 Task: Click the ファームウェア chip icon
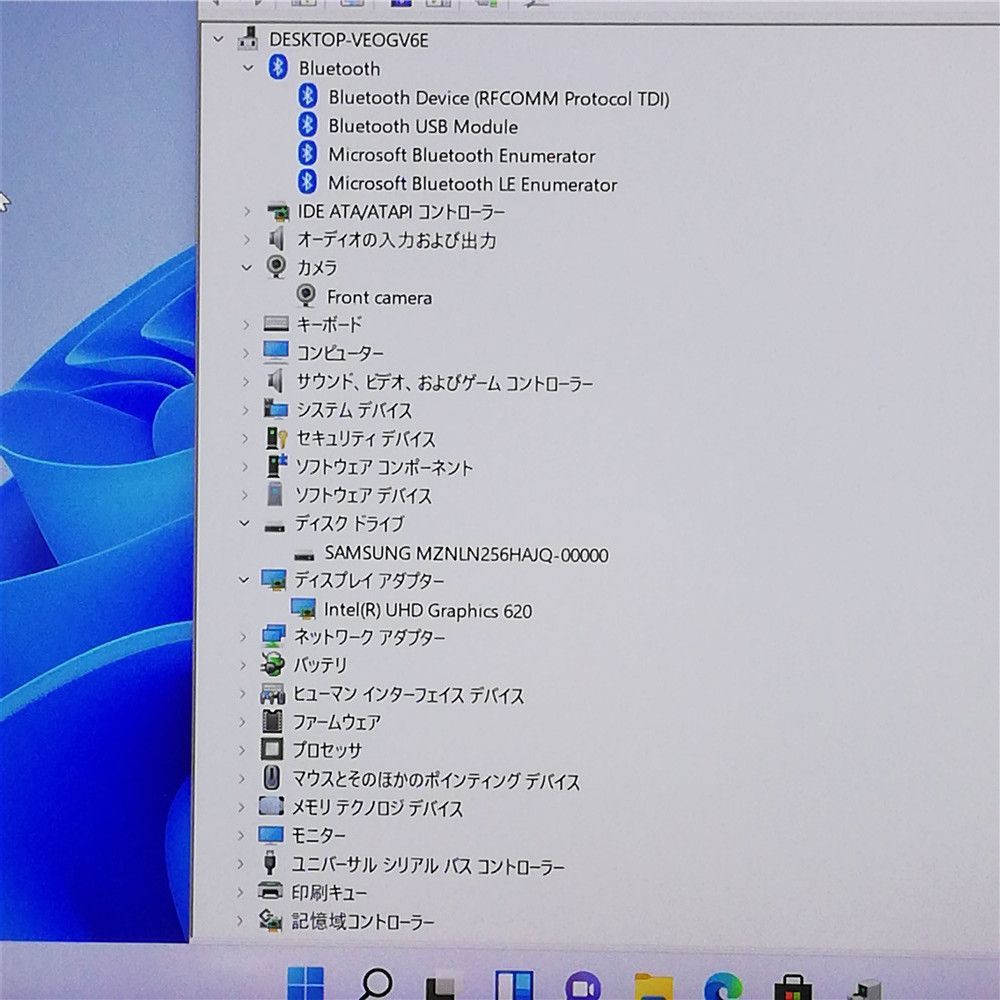pyautogui.click(x=272, y=721)
